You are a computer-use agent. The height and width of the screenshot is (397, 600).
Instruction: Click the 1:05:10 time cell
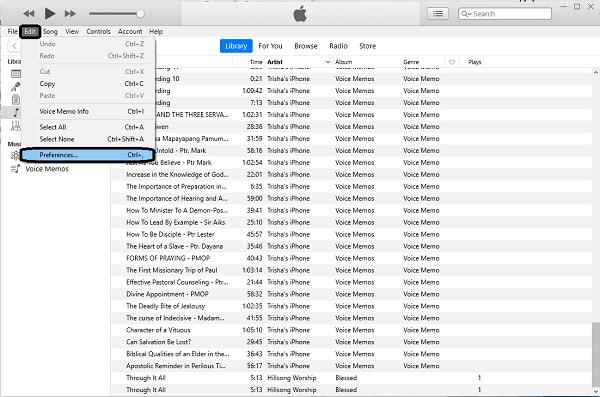click(x=252, y=330)
